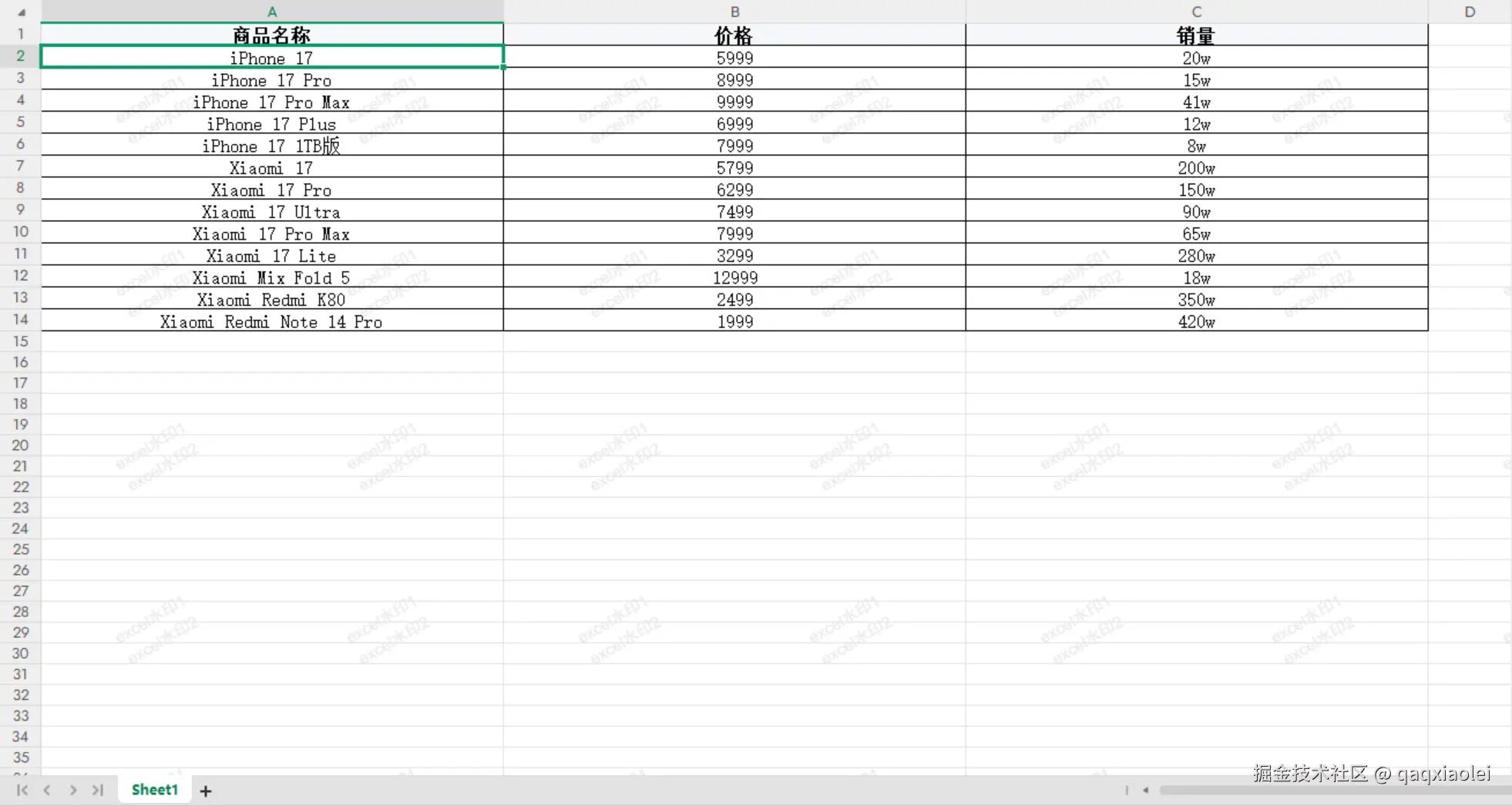Click the 商品名称 header cell

click(272, 35)
